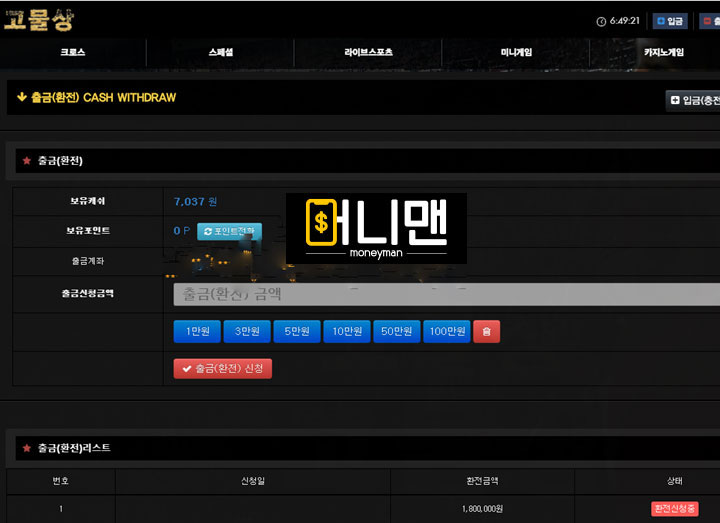Go to the 라이브스포츠 menu
The image size is (720, 523).
368,53
